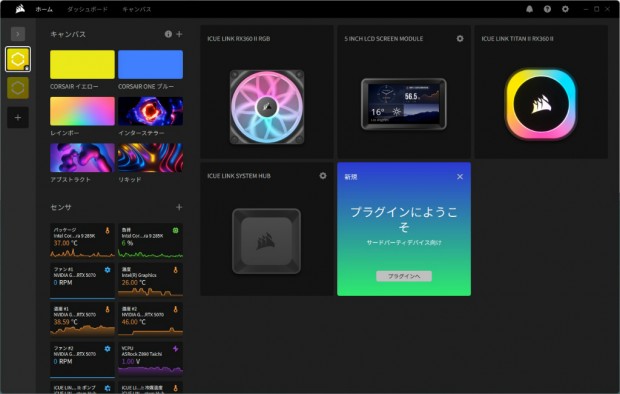Click the プラグインへ button
Viewport: 620px width, 394px height.
tap(404, 276)
